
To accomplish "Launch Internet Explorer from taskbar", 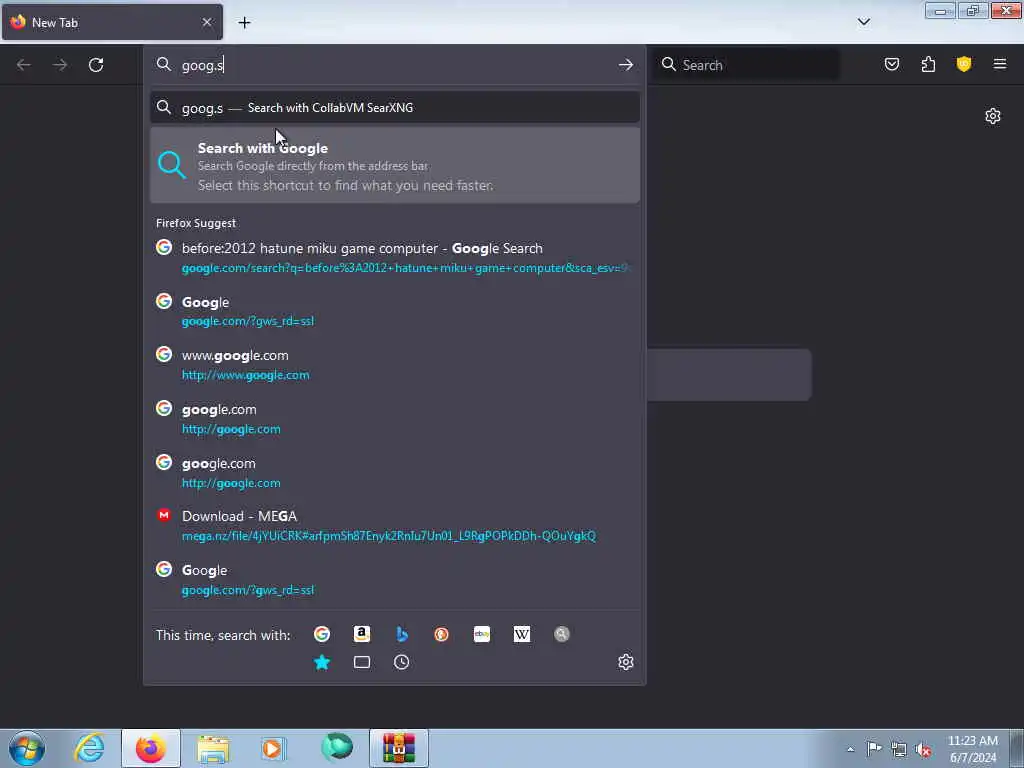I will [89, 748].
